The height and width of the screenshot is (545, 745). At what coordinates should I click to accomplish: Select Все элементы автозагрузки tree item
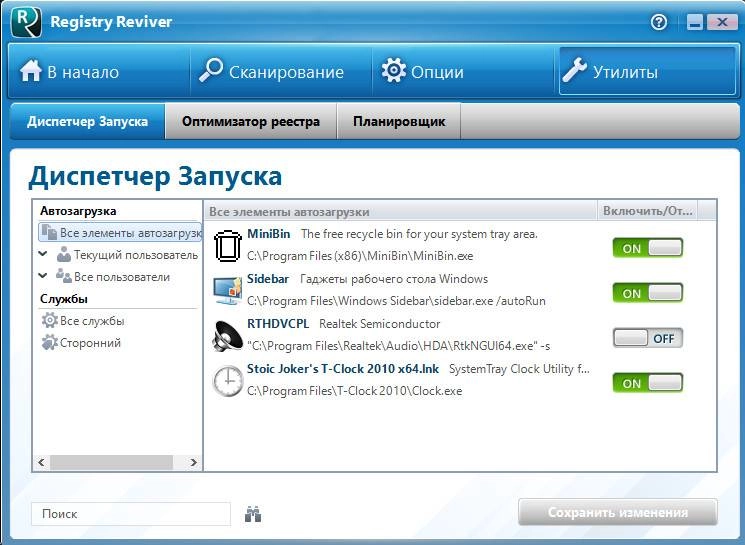pos(120,233)
